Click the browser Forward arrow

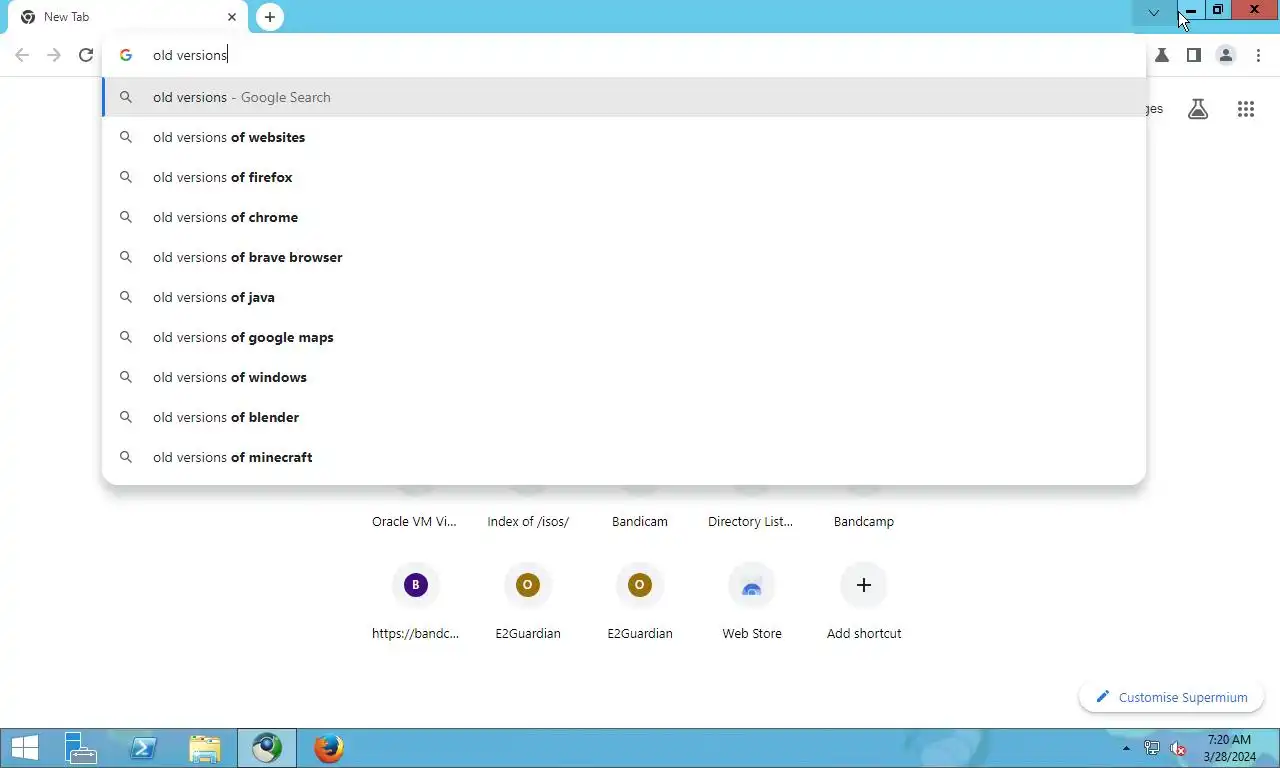coord(54,55)
